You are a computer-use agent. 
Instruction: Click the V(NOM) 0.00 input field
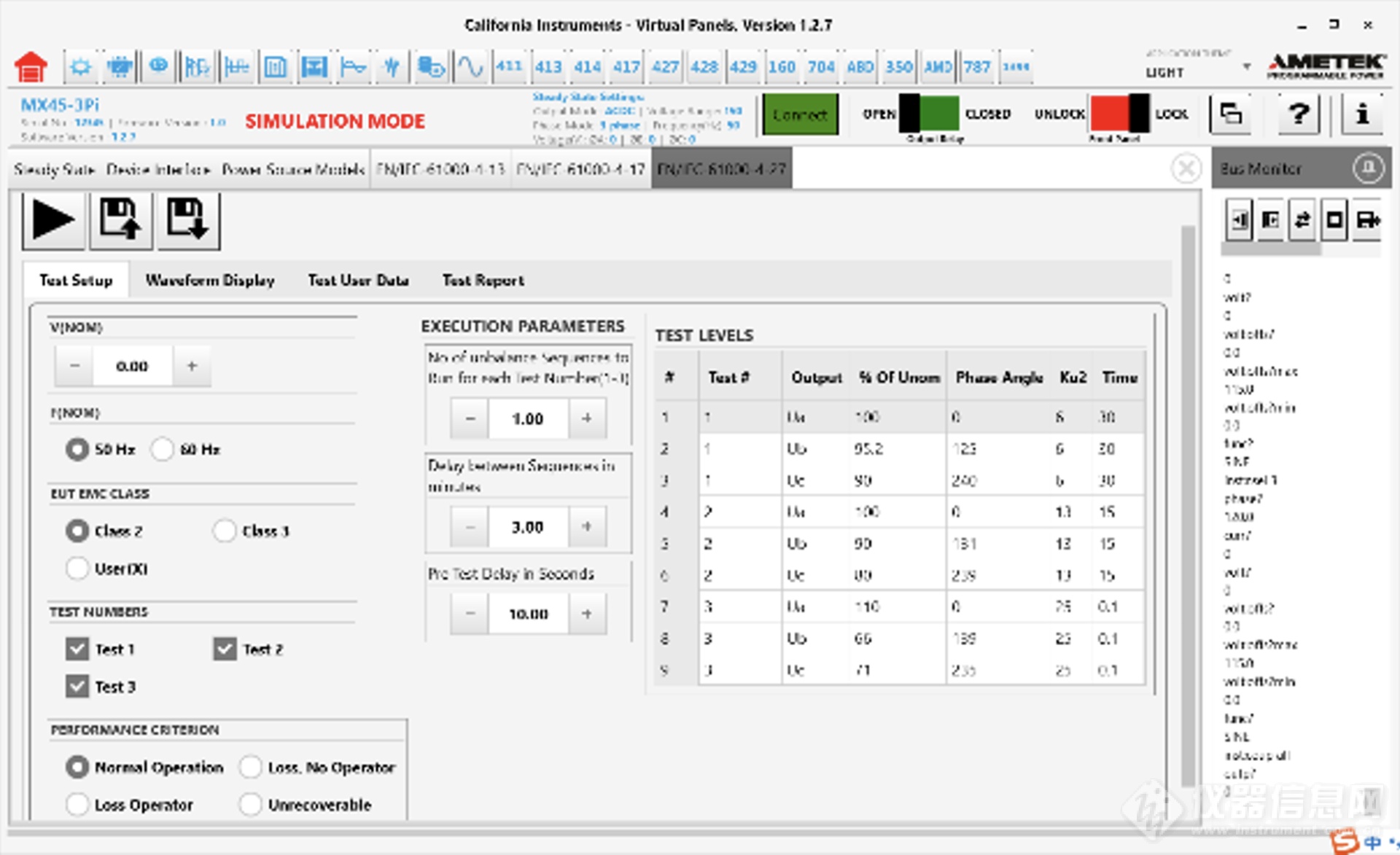pos(133,366)
